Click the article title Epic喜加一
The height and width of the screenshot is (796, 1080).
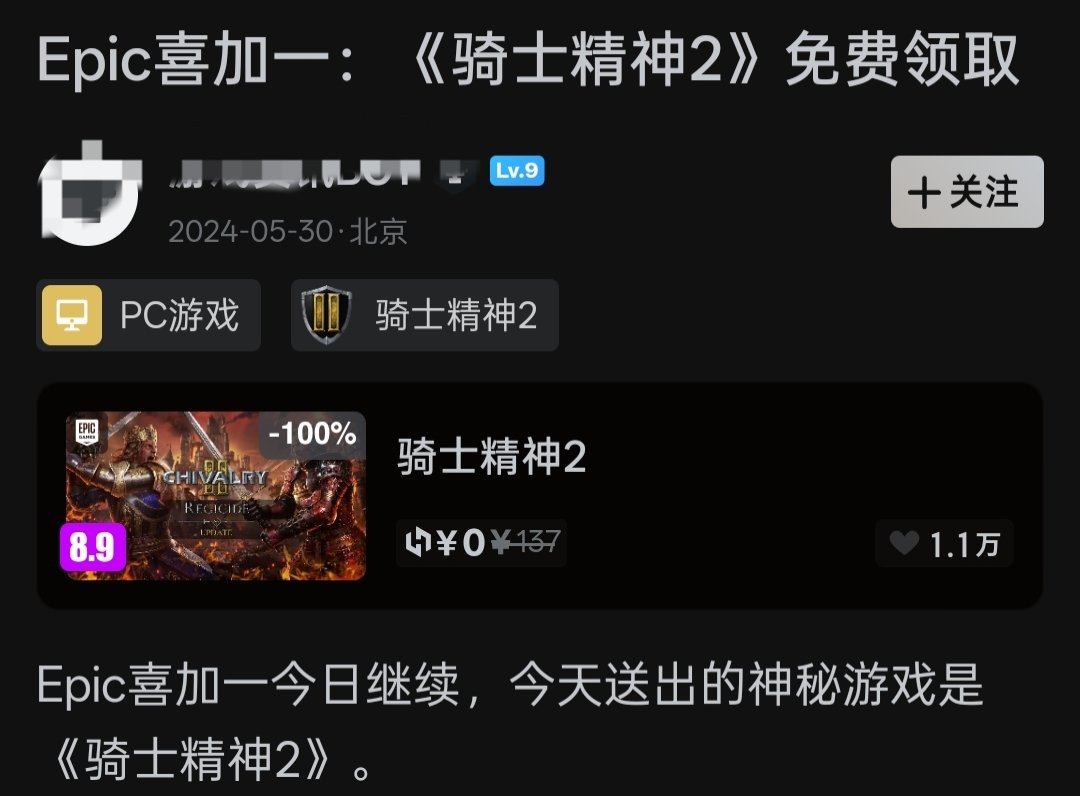point(528,61)
